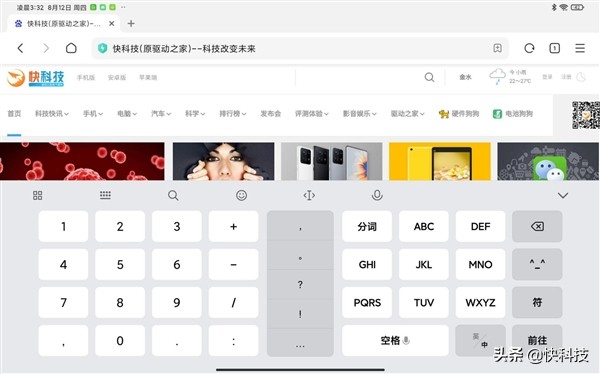Expand the 汽车 nav dropdown

(x=161, y=114)
